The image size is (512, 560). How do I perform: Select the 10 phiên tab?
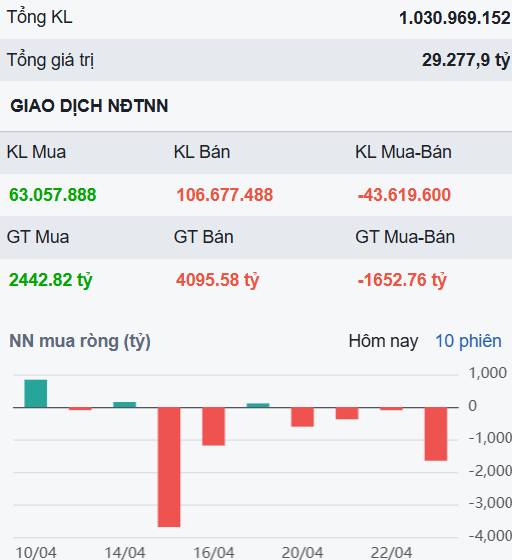(x=468, y=341)
